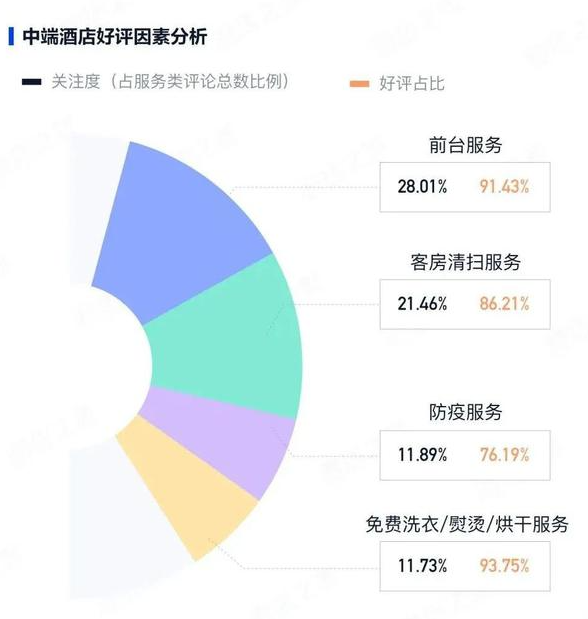This screenshot has height=619, width=588.
Task: Click the 76.19% positive rating value
Action: (504, 455)
